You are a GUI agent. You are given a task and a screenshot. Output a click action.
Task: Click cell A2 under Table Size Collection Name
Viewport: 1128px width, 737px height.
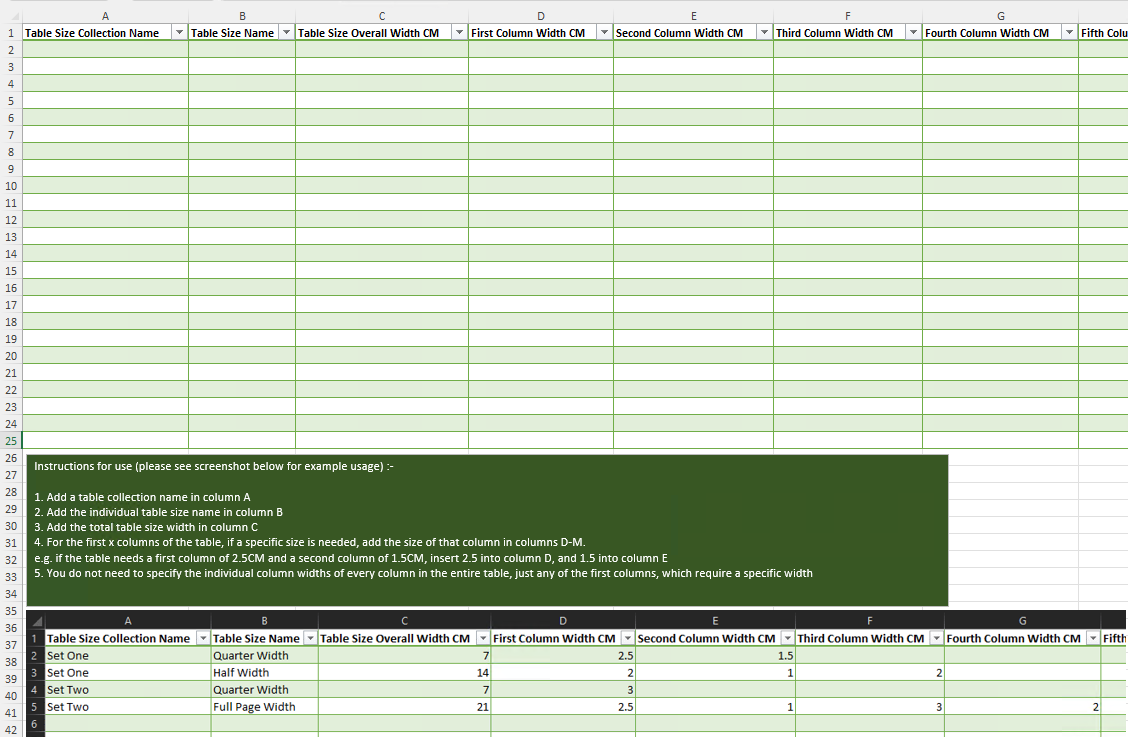105,50
